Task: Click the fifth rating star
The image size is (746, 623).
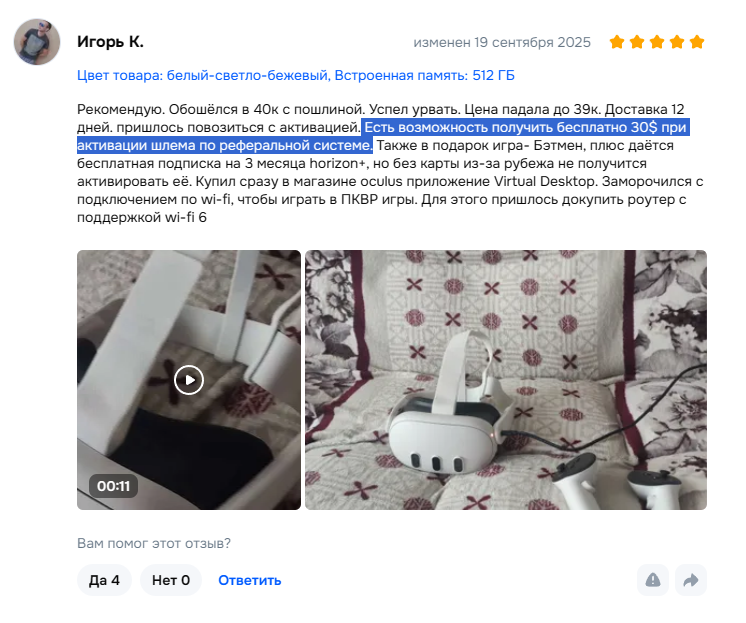Action: point(697,42)
